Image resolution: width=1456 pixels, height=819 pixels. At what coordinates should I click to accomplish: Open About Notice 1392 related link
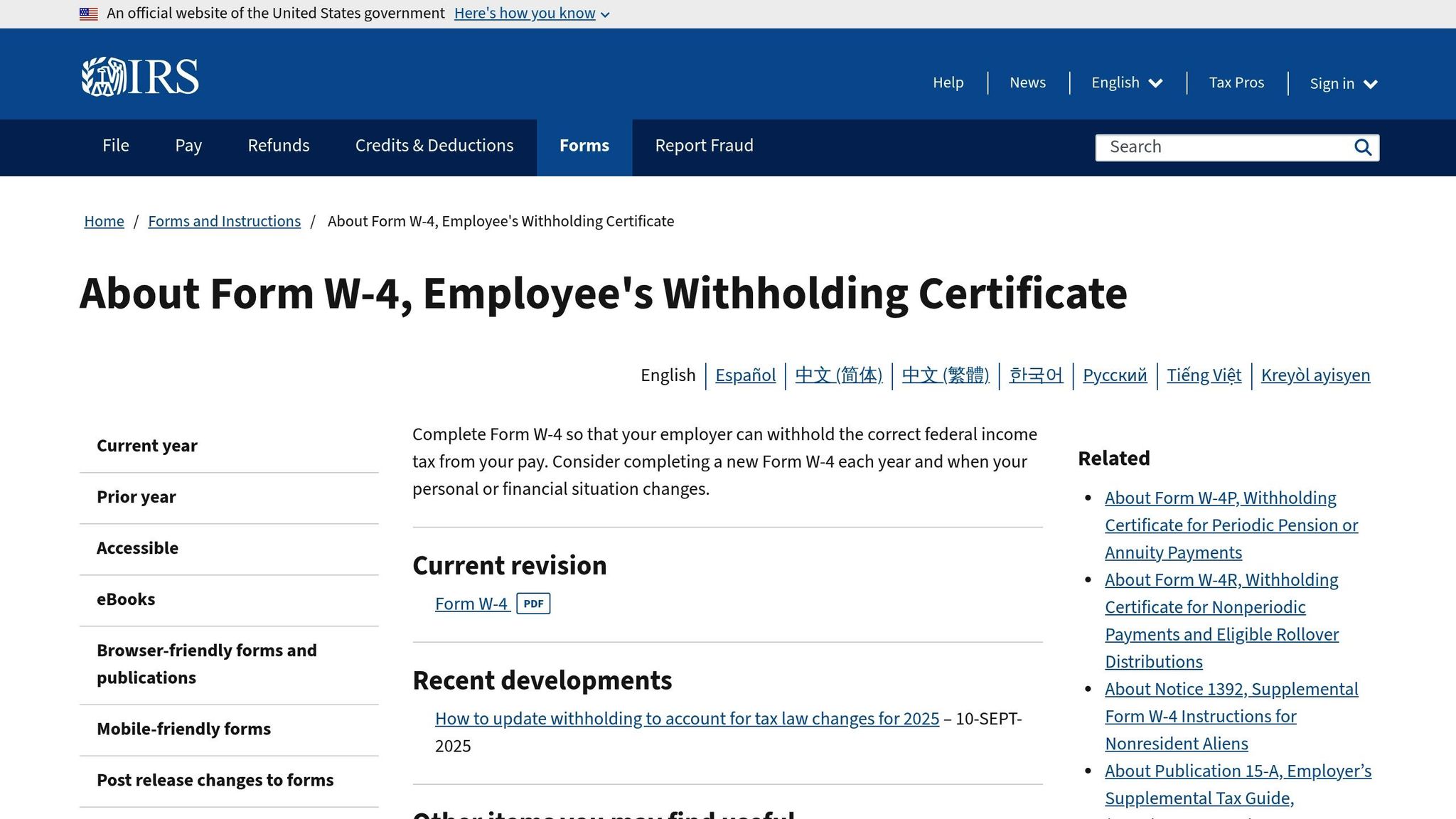pyautogui.click(x=1231, y=717)
